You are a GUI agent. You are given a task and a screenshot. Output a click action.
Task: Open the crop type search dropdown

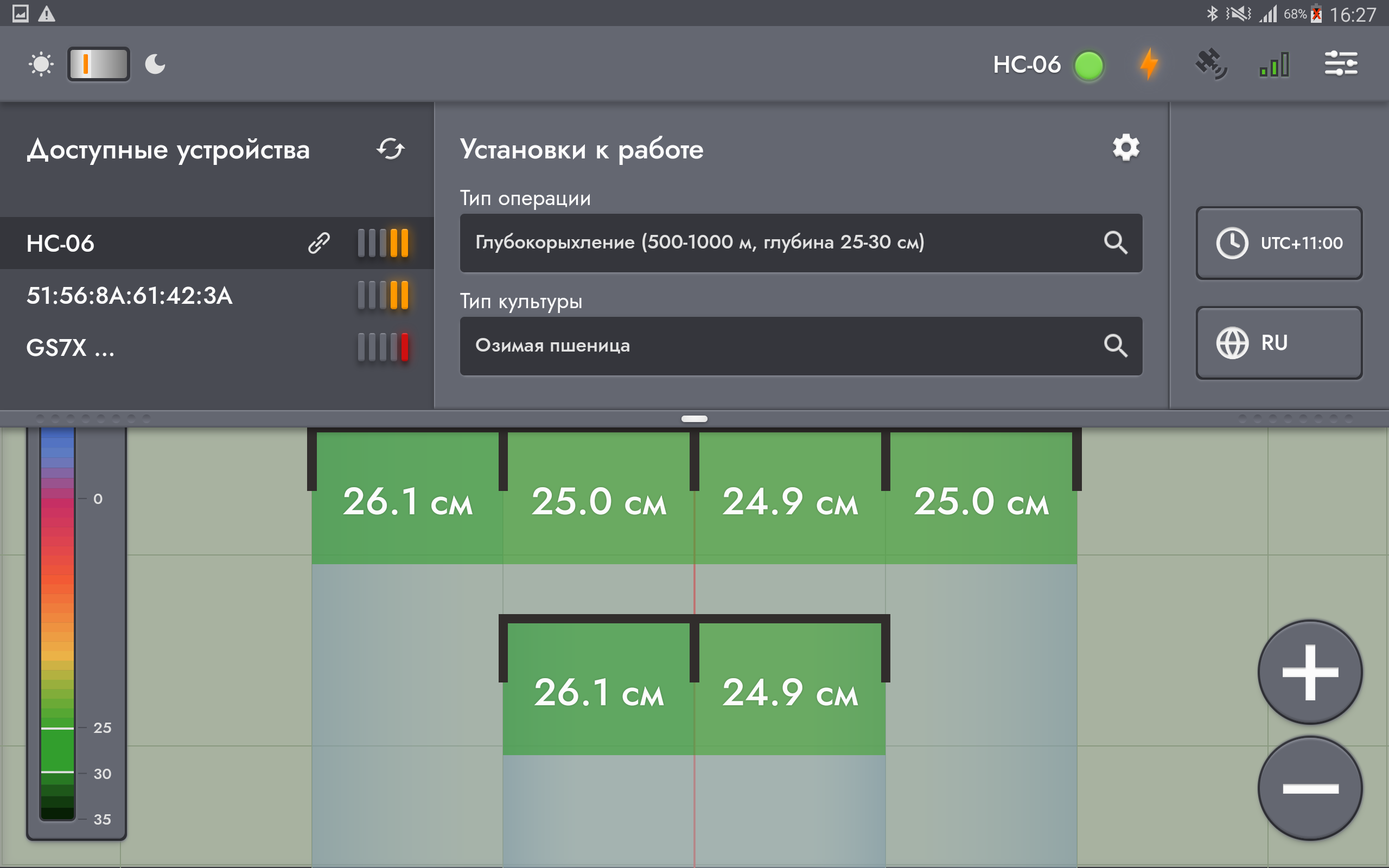(x=1115, y=346)
